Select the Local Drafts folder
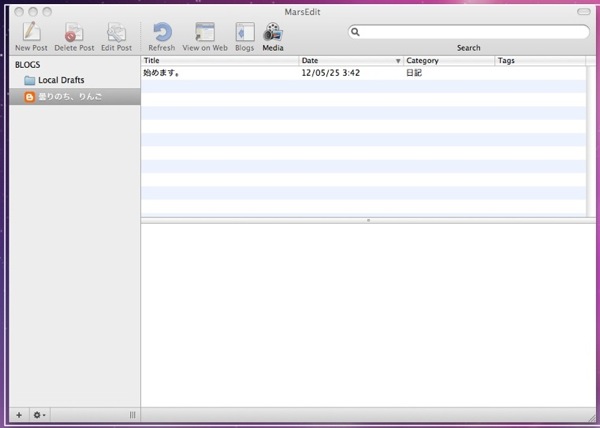 (x=75, y=80)
